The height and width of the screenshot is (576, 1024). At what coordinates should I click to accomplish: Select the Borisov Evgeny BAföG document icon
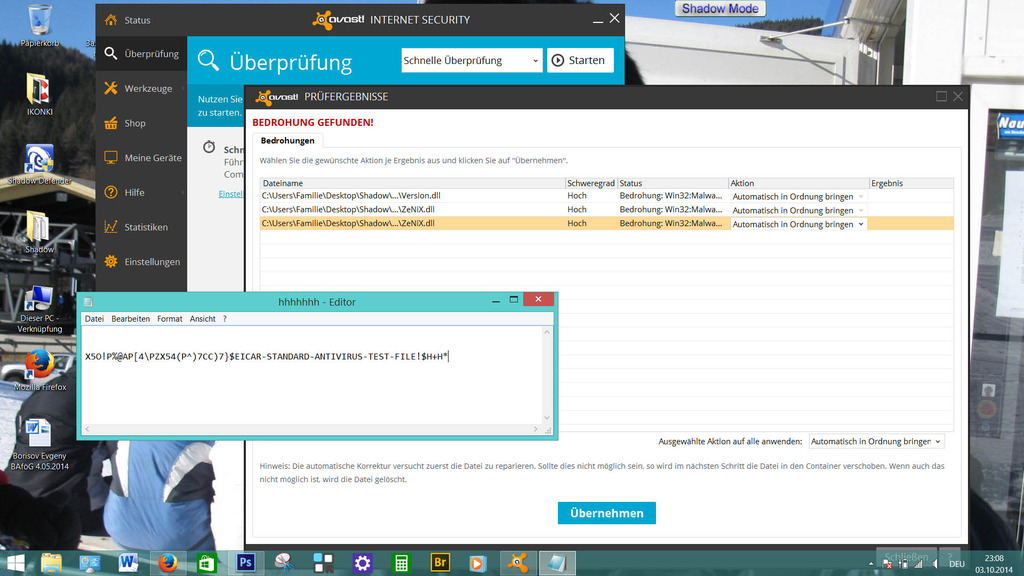39,444
